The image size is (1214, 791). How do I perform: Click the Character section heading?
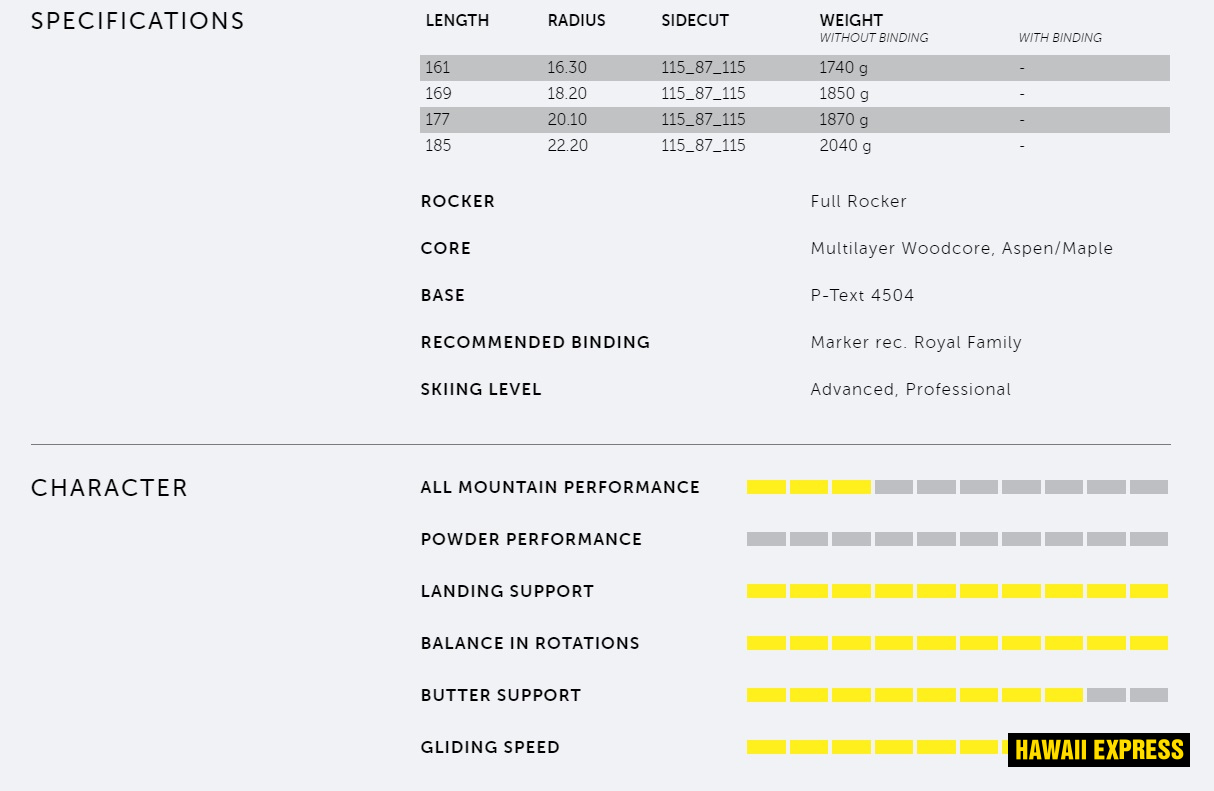coord(109,488)
